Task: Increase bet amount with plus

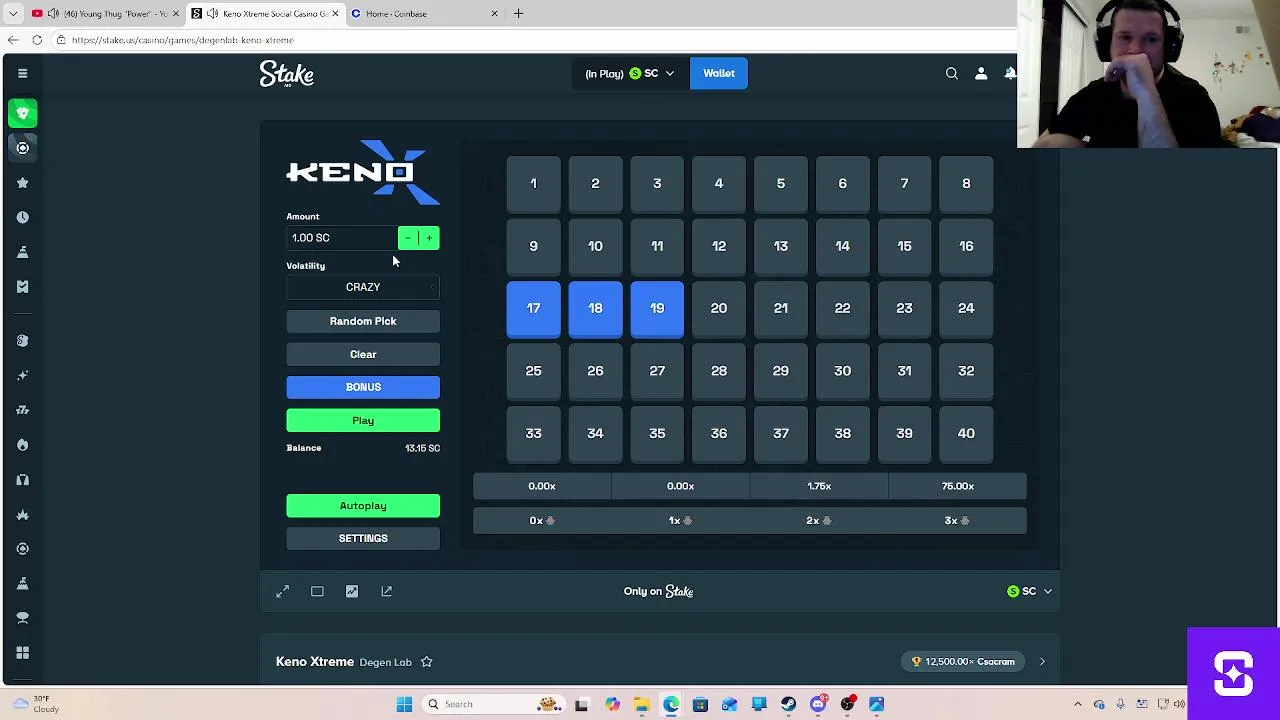Action: click(x=429, y=238)
